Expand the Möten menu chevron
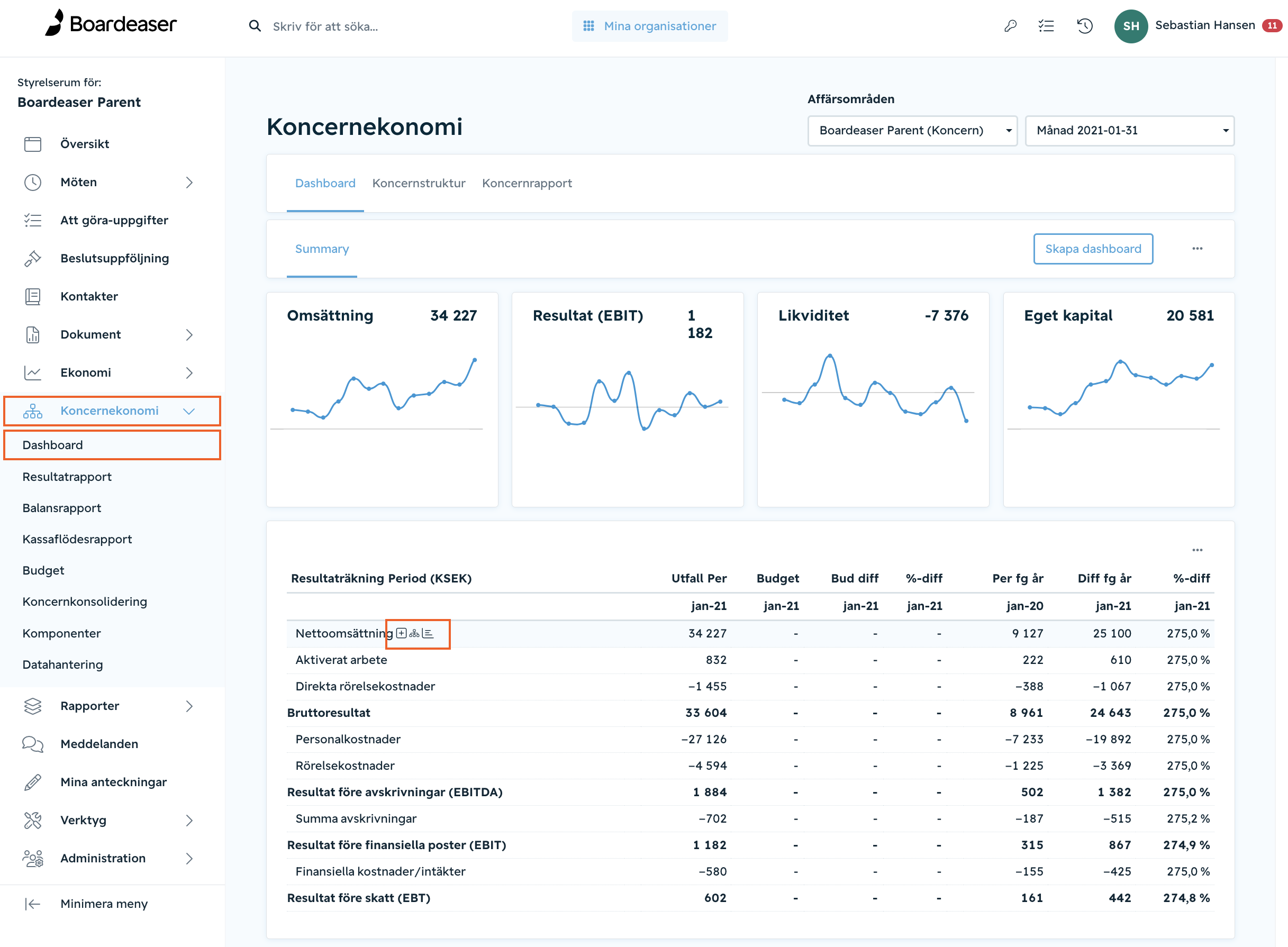This screenshot has height=947, width=1288. point(189,183)
